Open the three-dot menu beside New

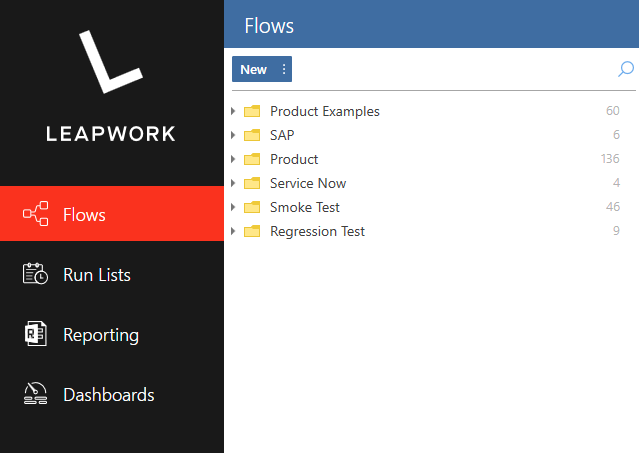(284, 69)
